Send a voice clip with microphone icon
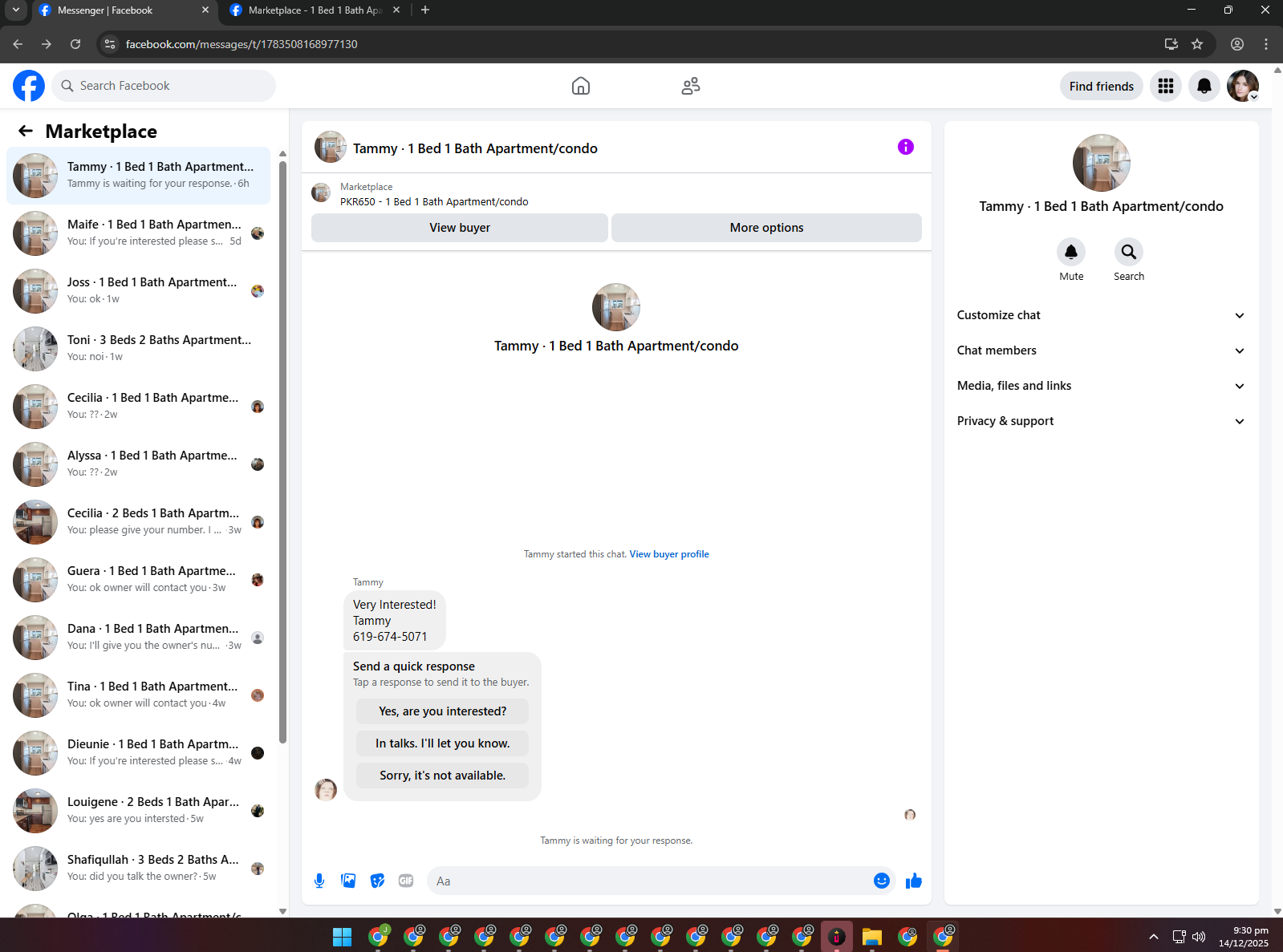1283x952 pixels. click(319, 881)
